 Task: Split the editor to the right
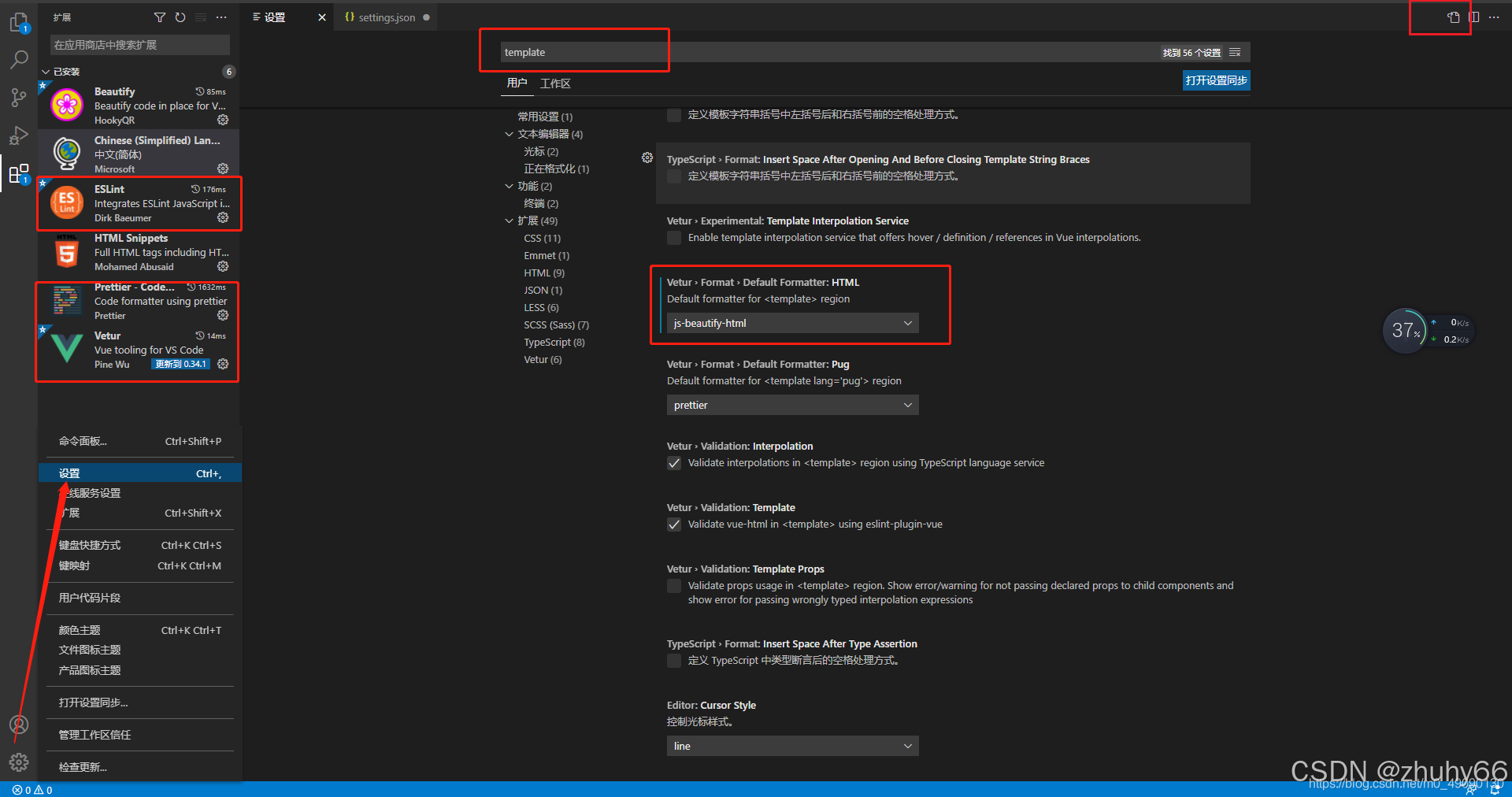tap(1474, 17)
